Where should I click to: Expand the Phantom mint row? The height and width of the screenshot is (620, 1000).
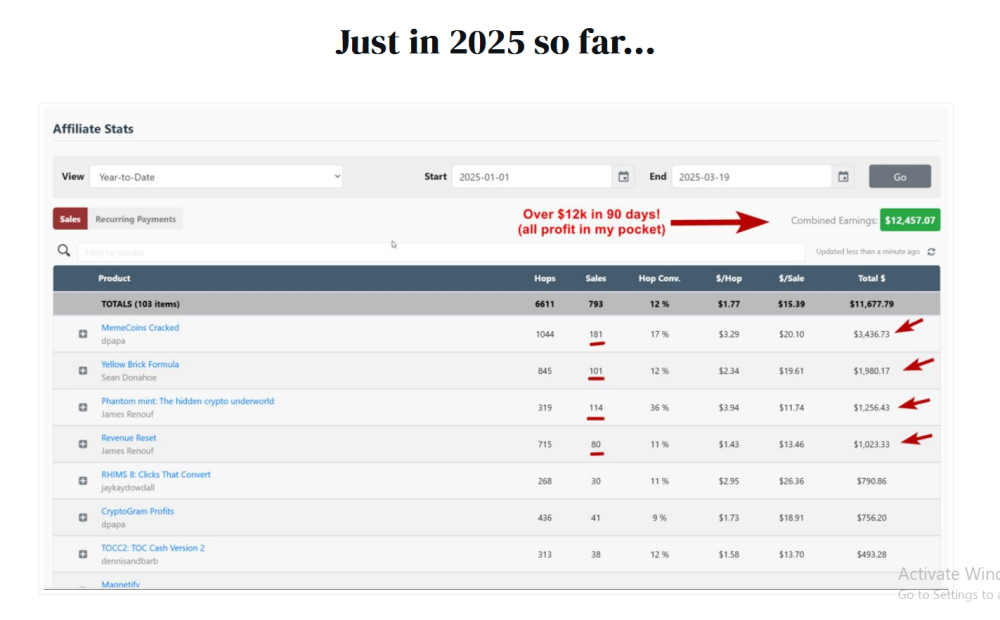(83, 408)
